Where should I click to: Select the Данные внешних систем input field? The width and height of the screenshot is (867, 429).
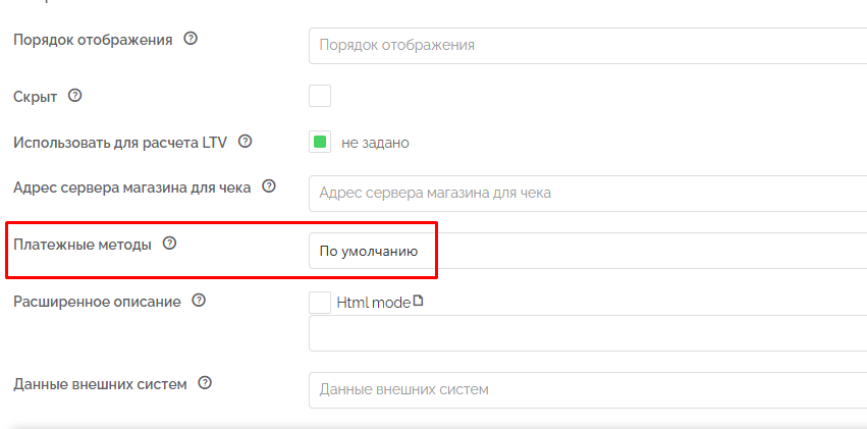click(585, 389)
